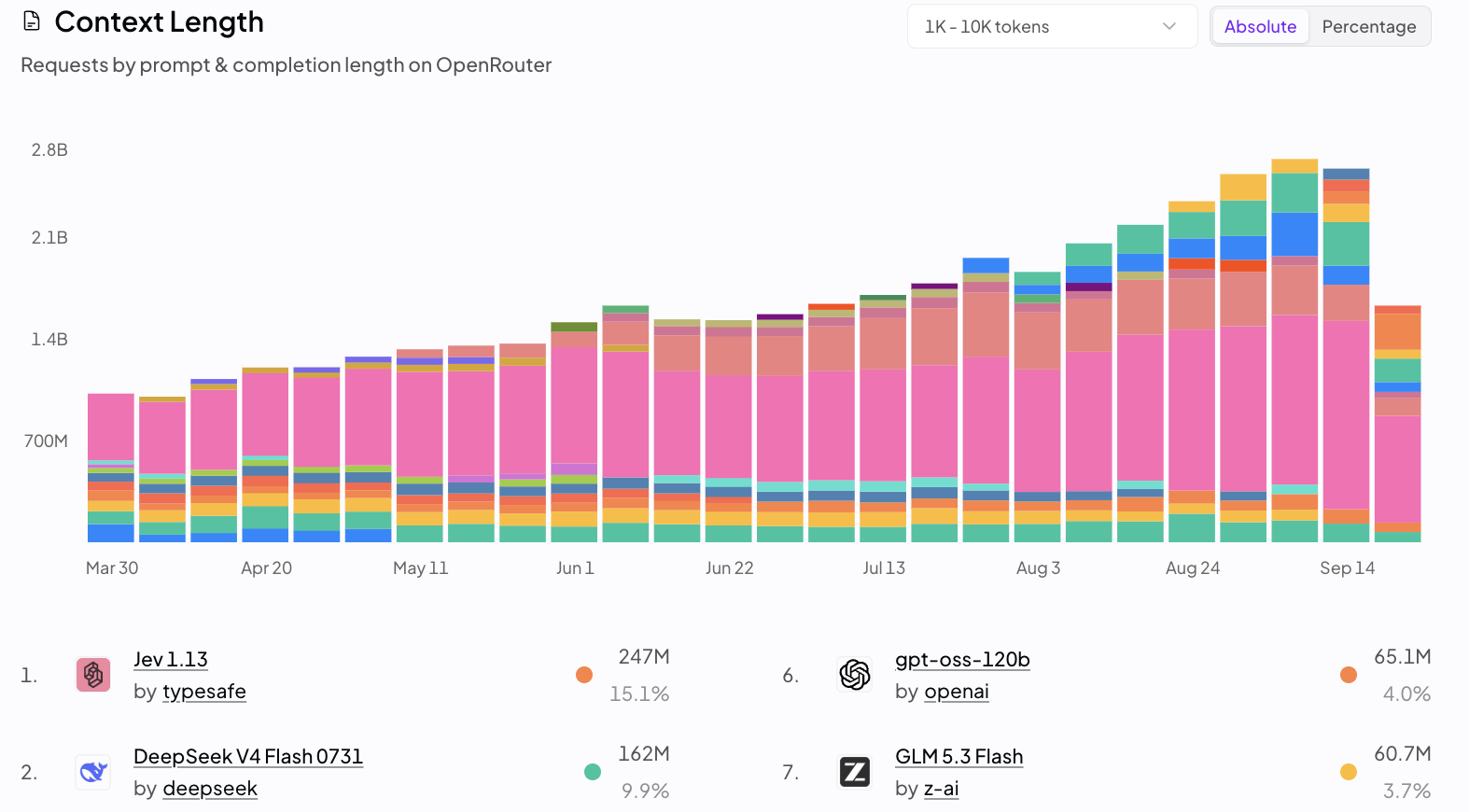This screenshot has height=812, width=1469.
Task: Click the Jev 1.13 typesafe logo icon
Action: 93,674
